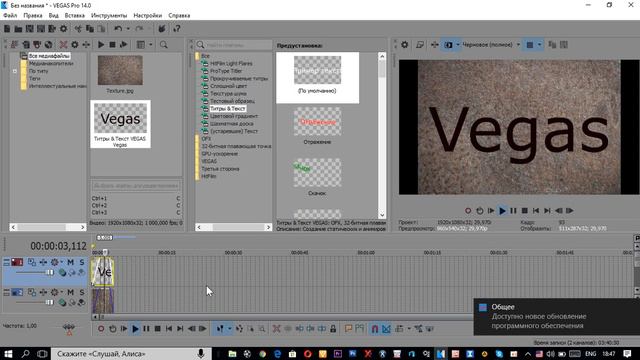Click the What's This help icon
The height and width of the screenshot is (360, 640).
coord(177,29)
